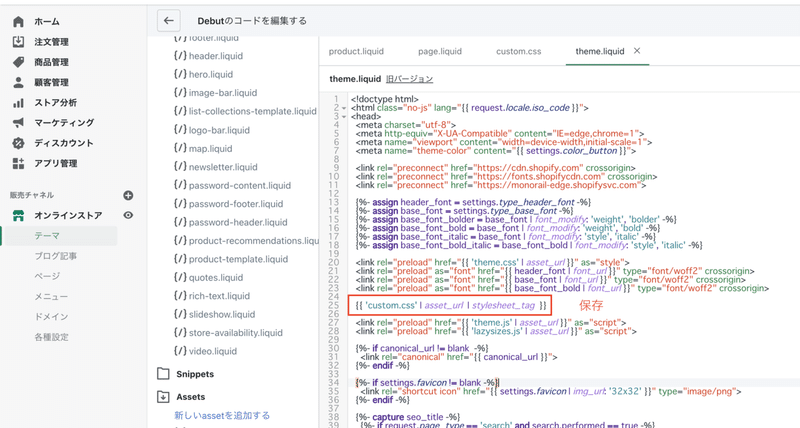Open product-template.liquid file
The width and height of the screenshot is (800, 428).
(238, 259)
